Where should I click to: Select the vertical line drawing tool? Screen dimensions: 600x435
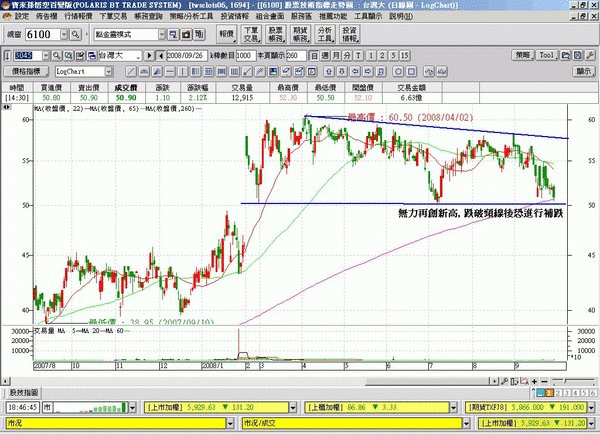click(x=183, y=72)
